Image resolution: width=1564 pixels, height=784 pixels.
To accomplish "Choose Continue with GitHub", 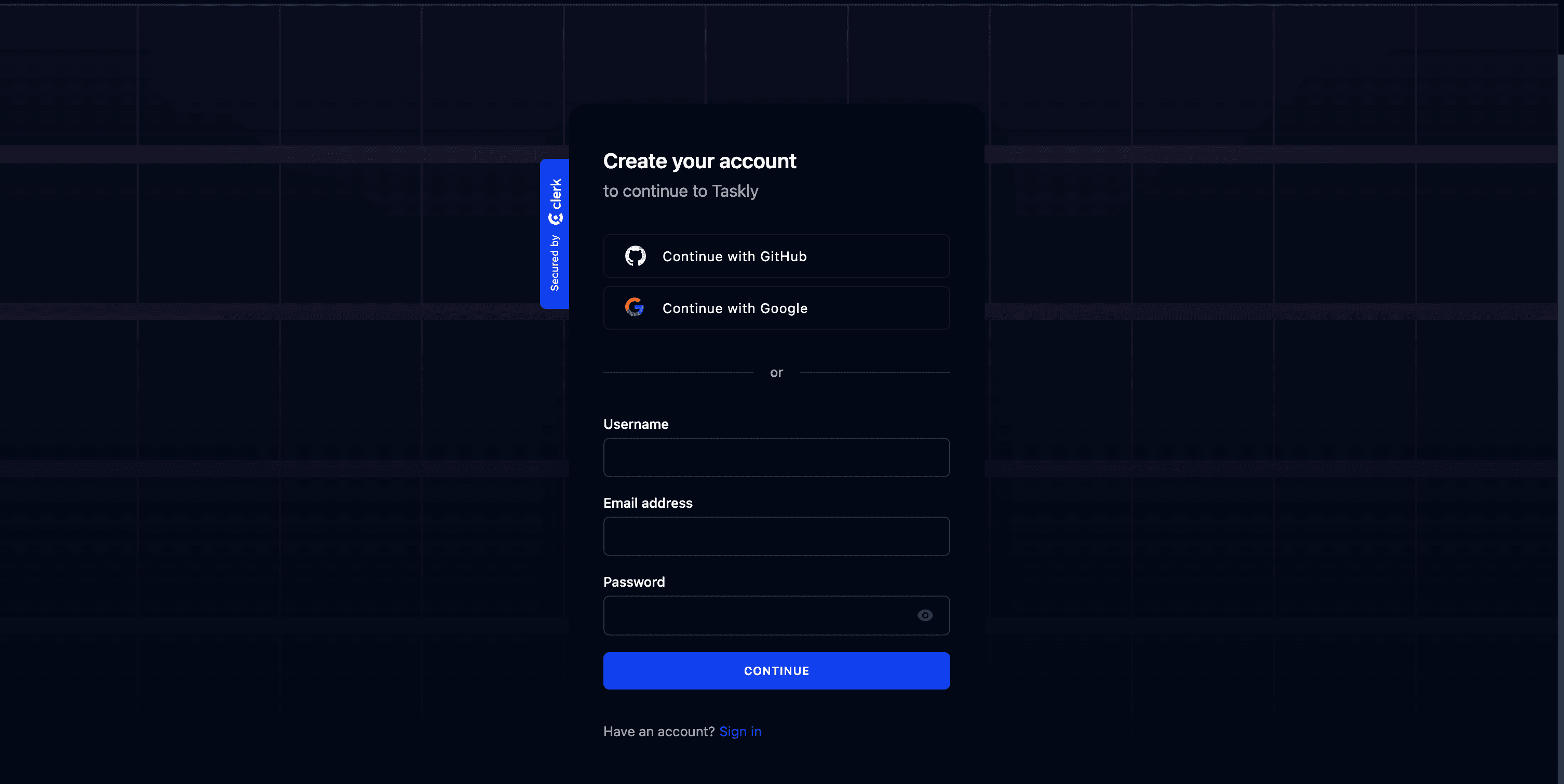I will point(776,256).
